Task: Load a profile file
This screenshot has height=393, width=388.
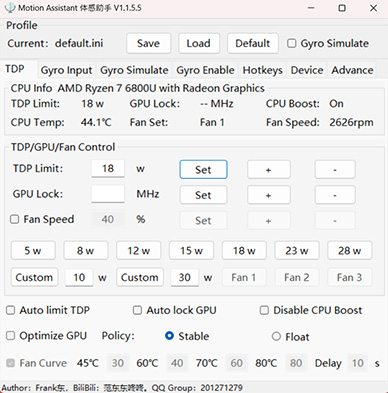Action: 199,43
